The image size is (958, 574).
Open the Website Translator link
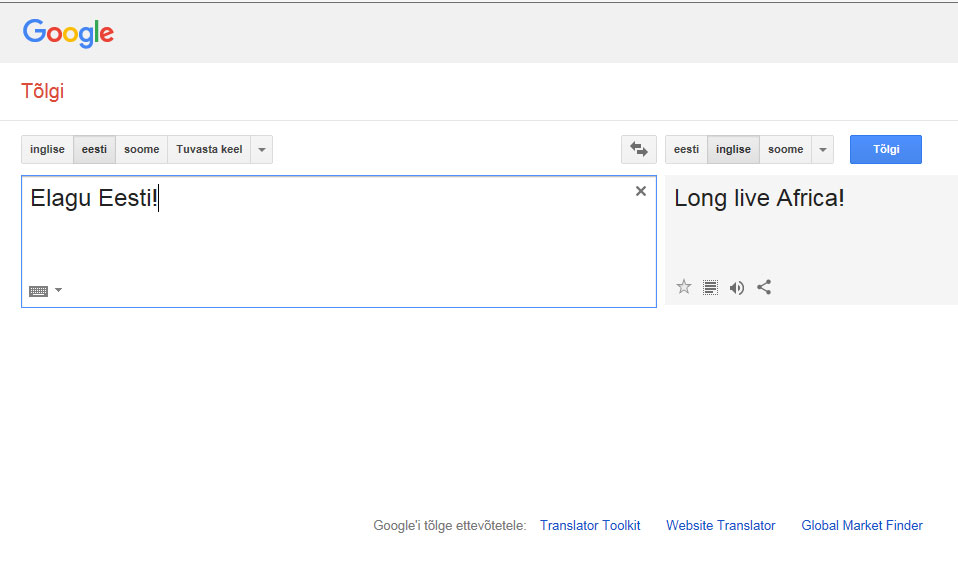pos(720,525)
